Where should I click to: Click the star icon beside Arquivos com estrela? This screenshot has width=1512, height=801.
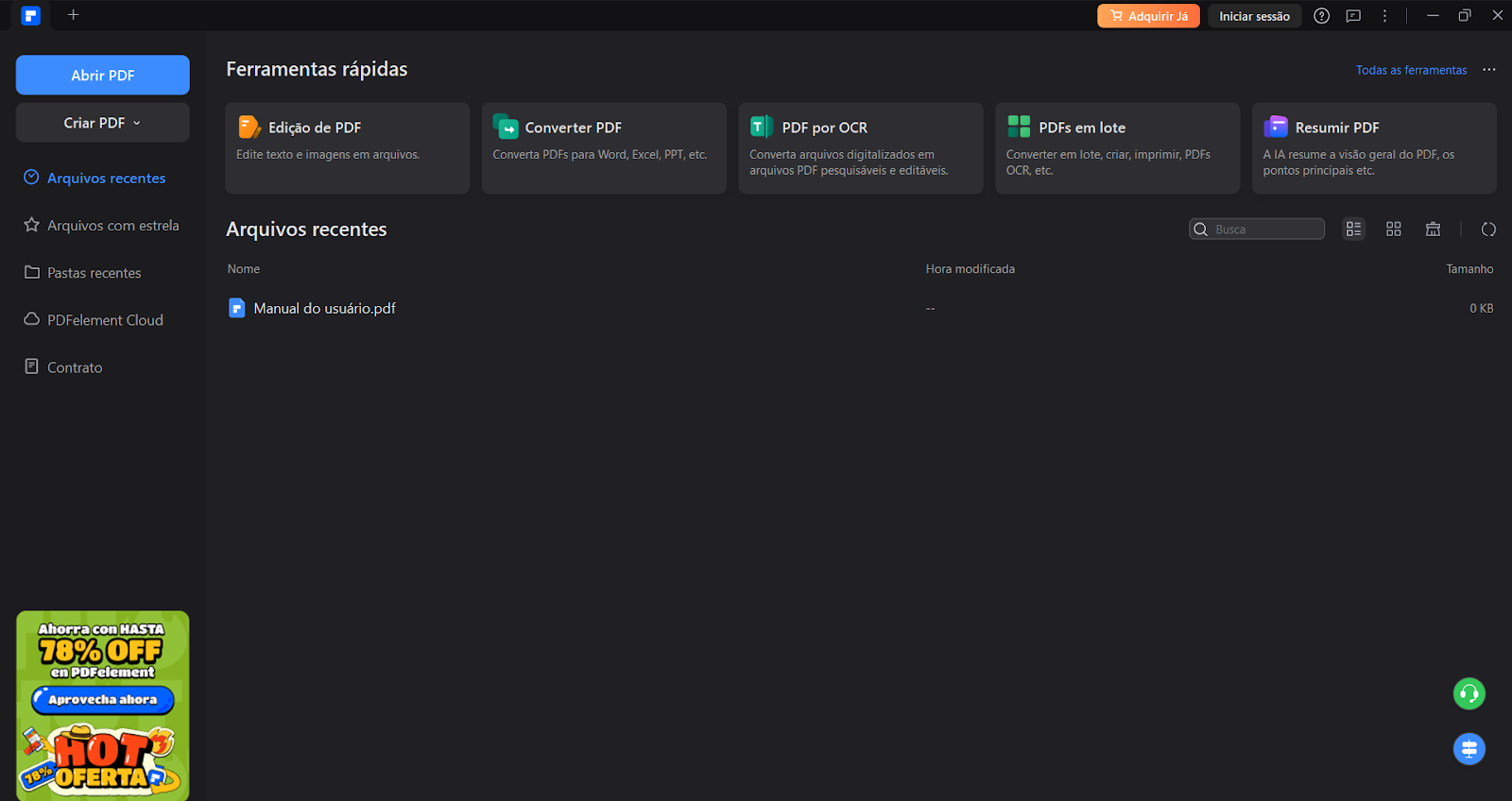tap(31, 225)
